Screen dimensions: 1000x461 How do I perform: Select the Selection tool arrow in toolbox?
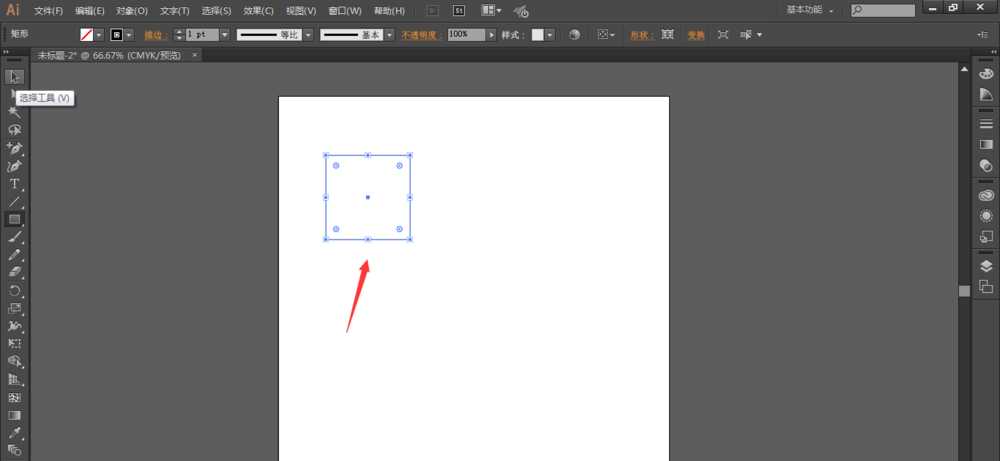(x=15, y=77)
